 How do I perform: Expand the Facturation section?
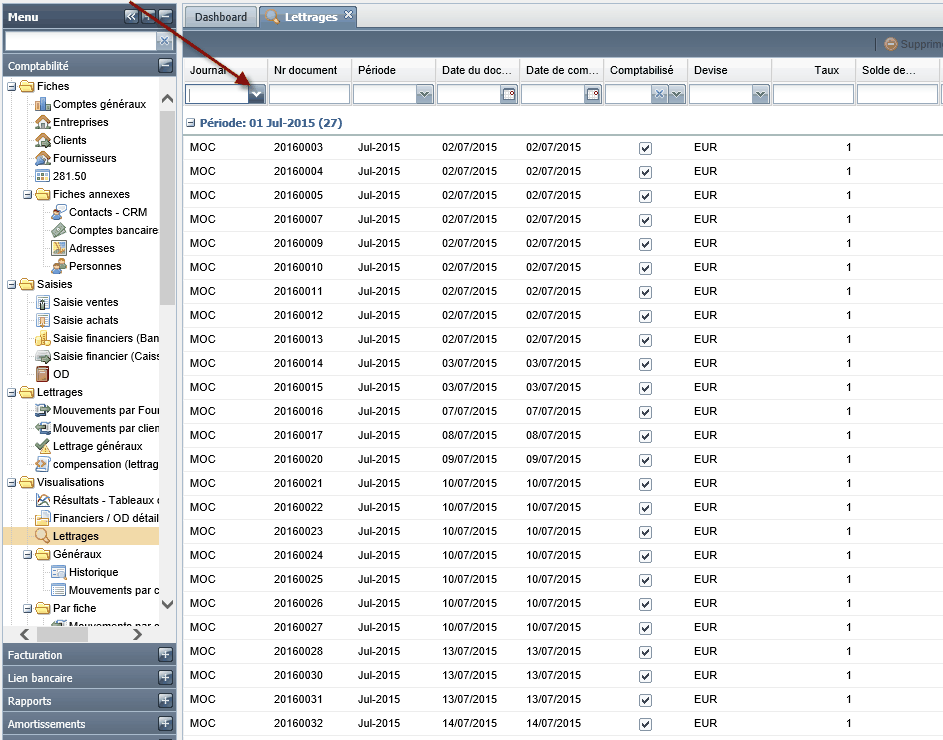click(x=165, y=655)
